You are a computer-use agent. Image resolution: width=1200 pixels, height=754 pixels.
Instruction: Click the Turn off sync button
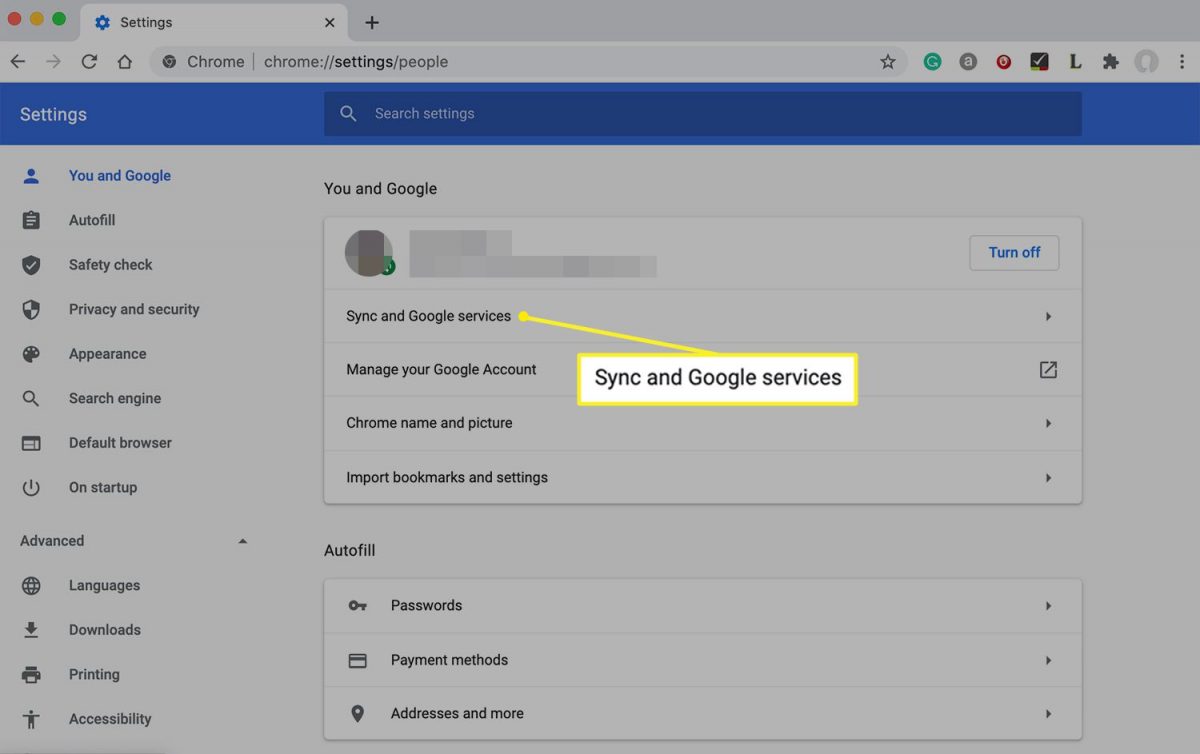pos(1014,252)
